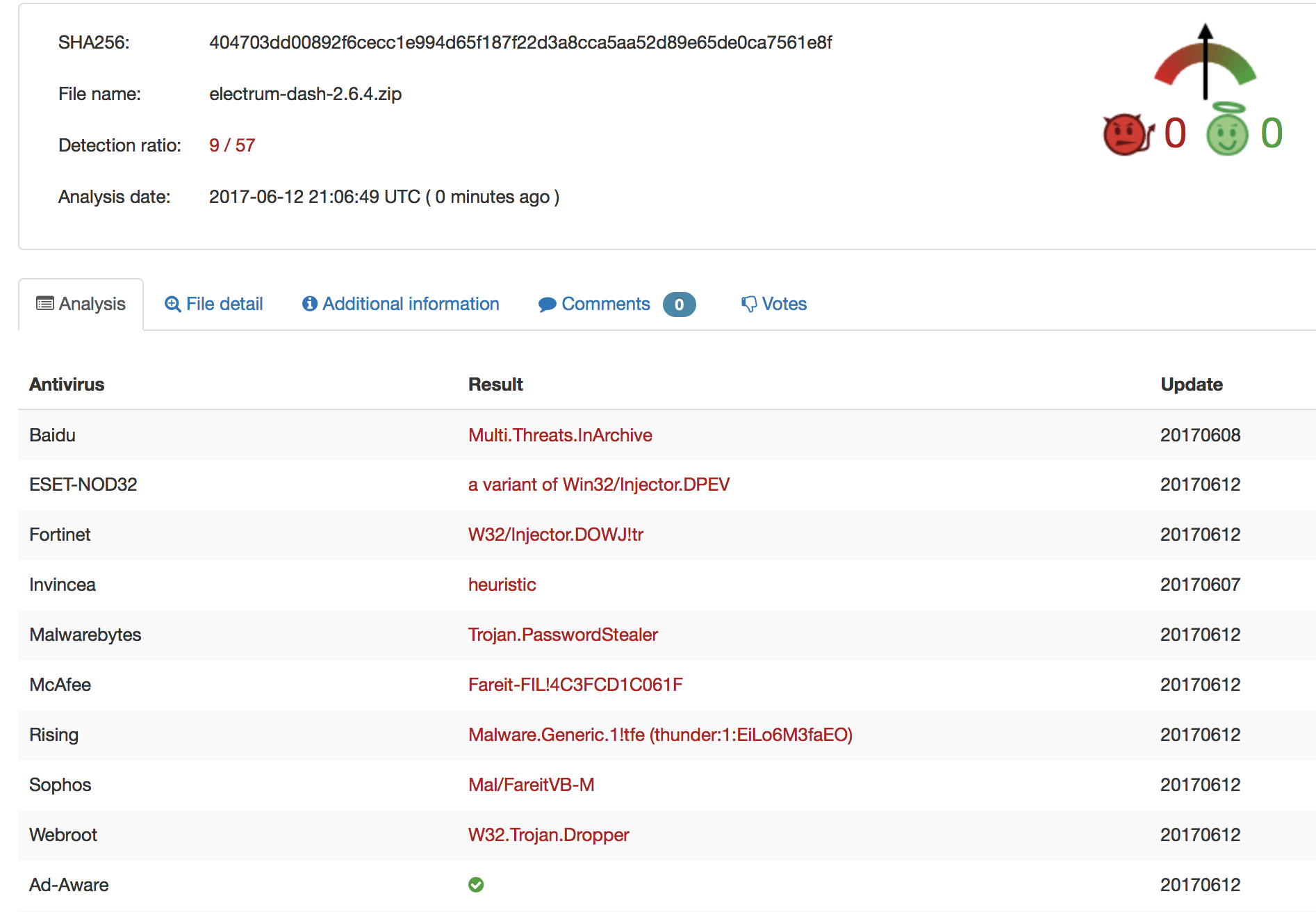Click the SHA256 hash value
The image size is (1316, 912).
point(520,42)
